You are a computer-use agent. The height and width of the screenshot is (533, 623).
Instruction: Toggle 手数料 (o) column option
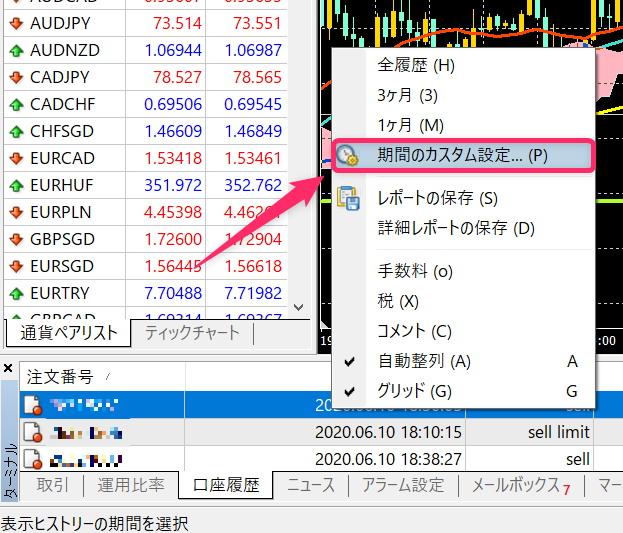463,271
